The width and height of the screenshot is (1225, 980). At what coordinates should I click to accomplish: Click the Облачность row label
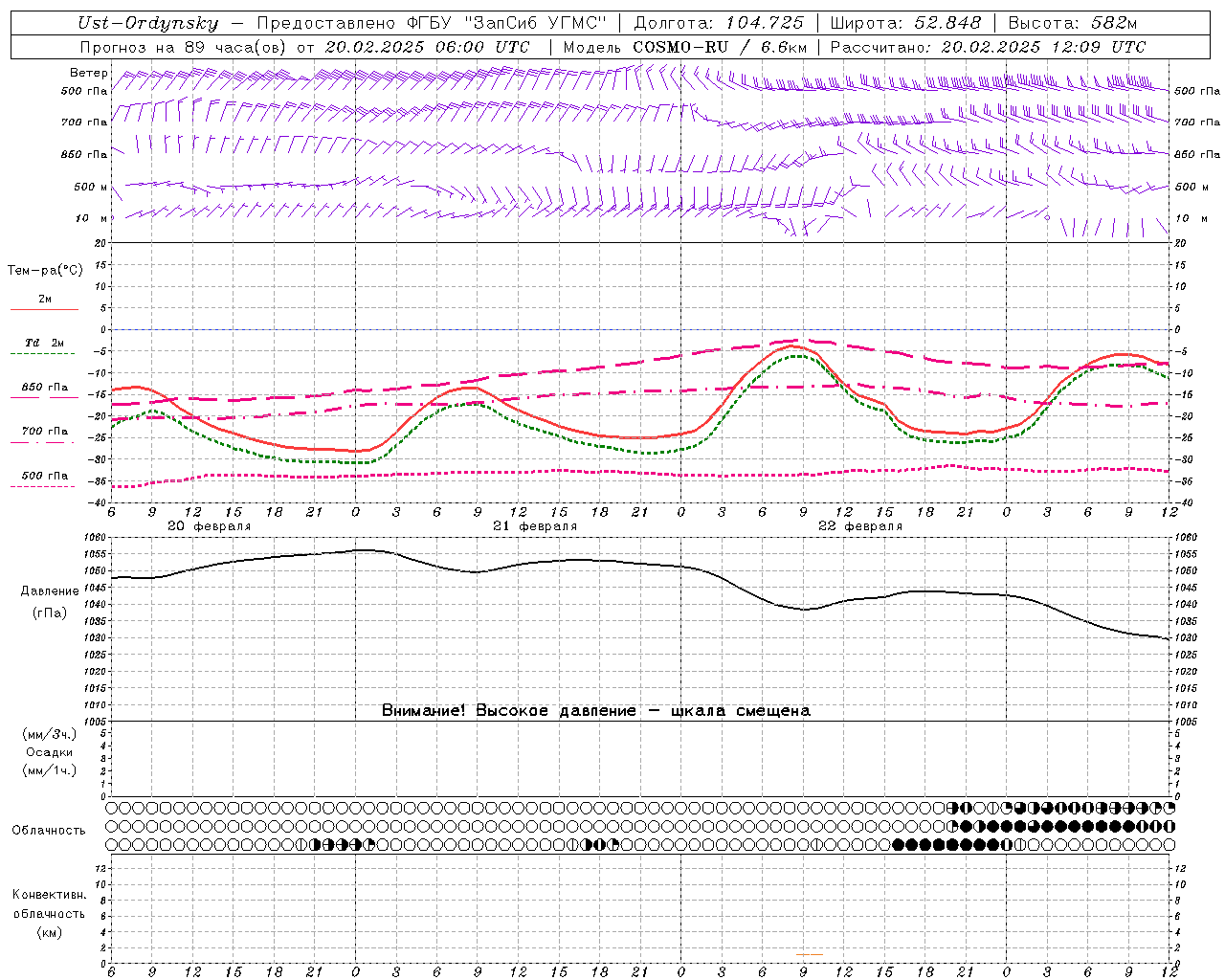click(49, 831)
